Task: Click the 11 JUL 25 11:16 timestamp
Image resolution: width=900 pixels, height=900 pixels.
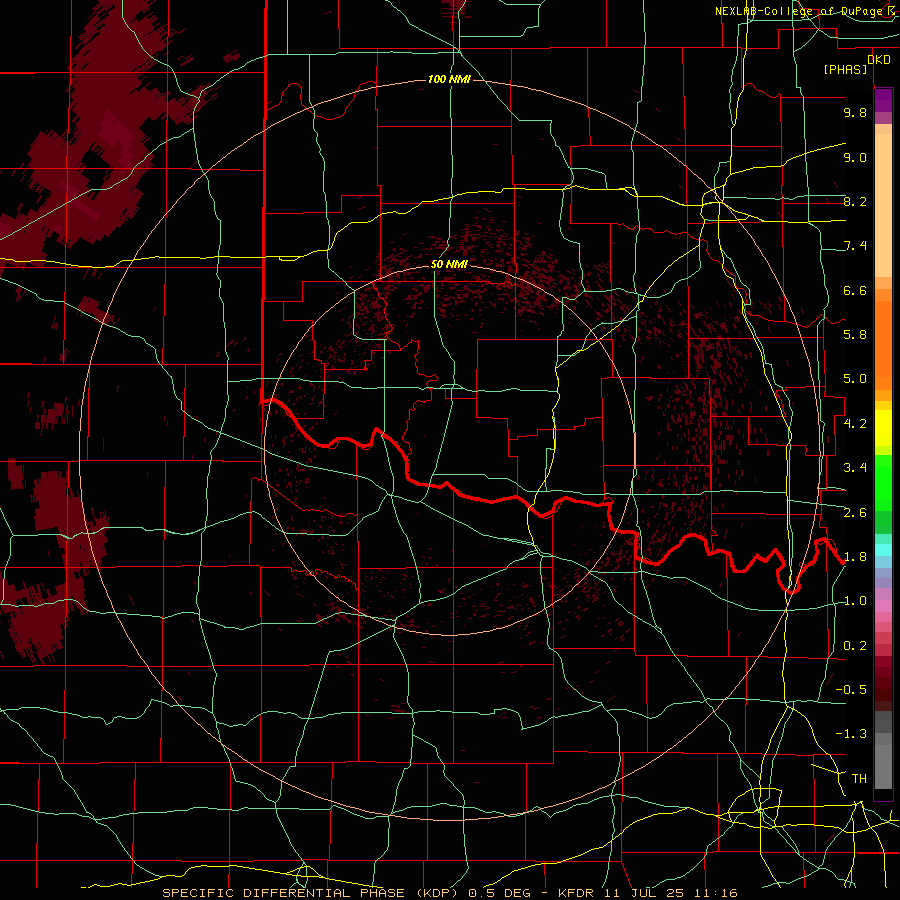Action: tap(670, 893)
